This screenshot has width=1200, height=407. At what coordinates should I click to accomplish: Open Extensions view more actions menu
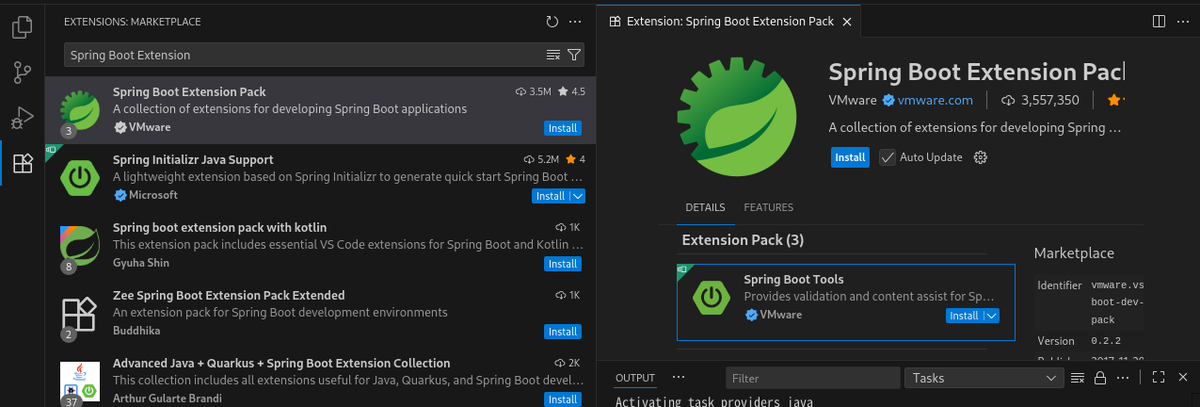click(575, 21)
